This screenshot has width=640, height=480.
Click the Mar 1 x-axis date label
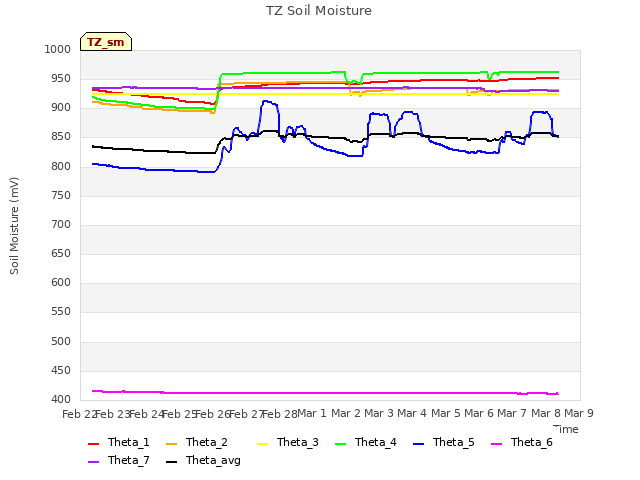[x=312, y=413]
